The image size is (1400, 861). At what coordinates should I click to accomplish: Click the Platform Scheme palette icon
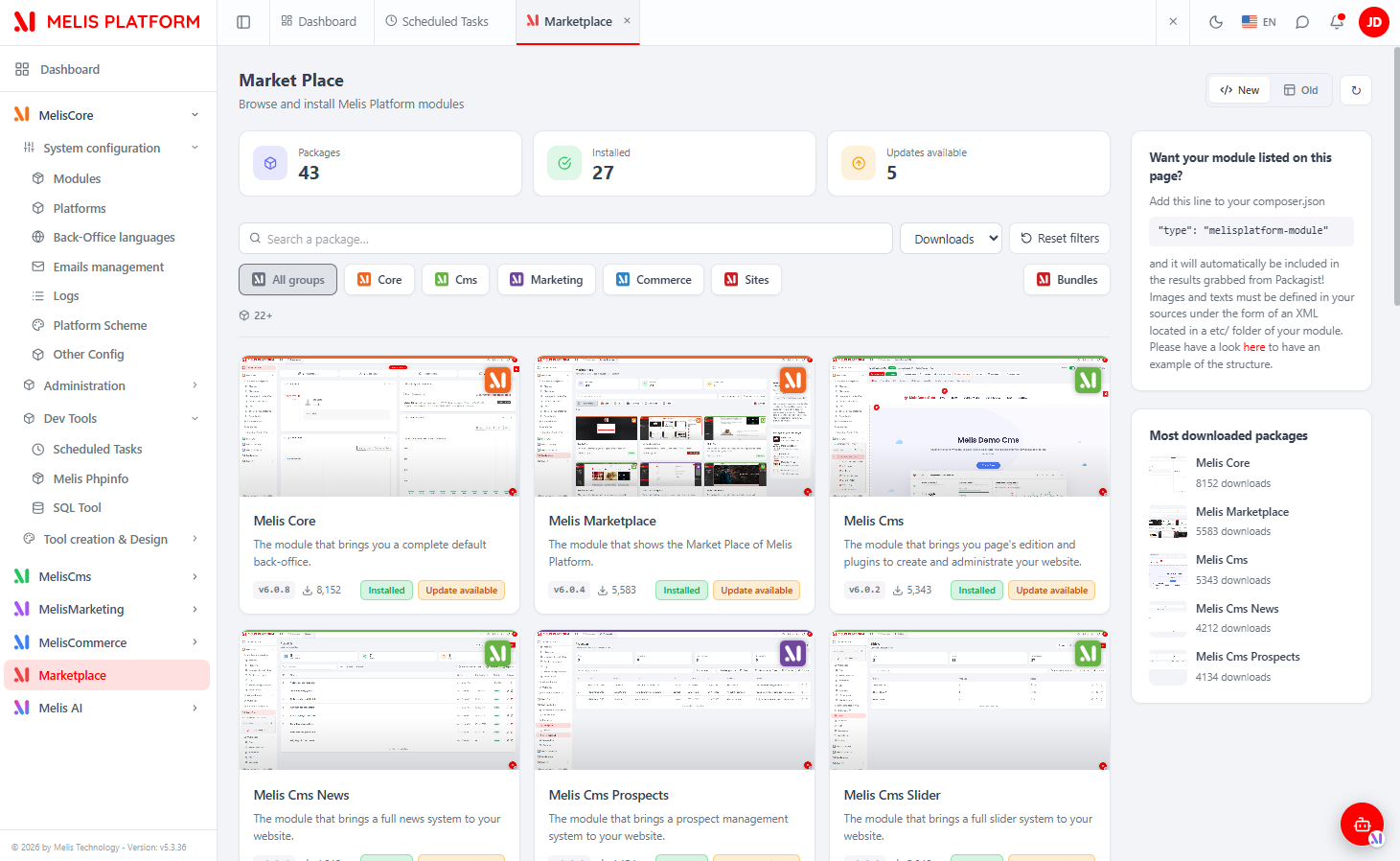pyautogui.click(x=38, y=326)
